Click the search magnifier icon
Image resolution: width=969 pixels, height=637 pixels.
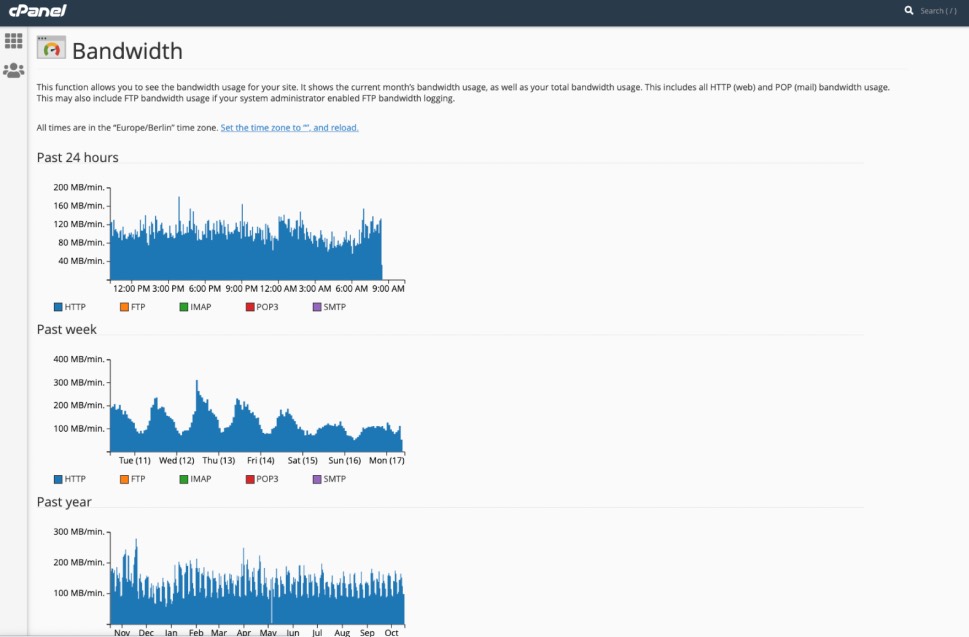[x=908, y=11]
